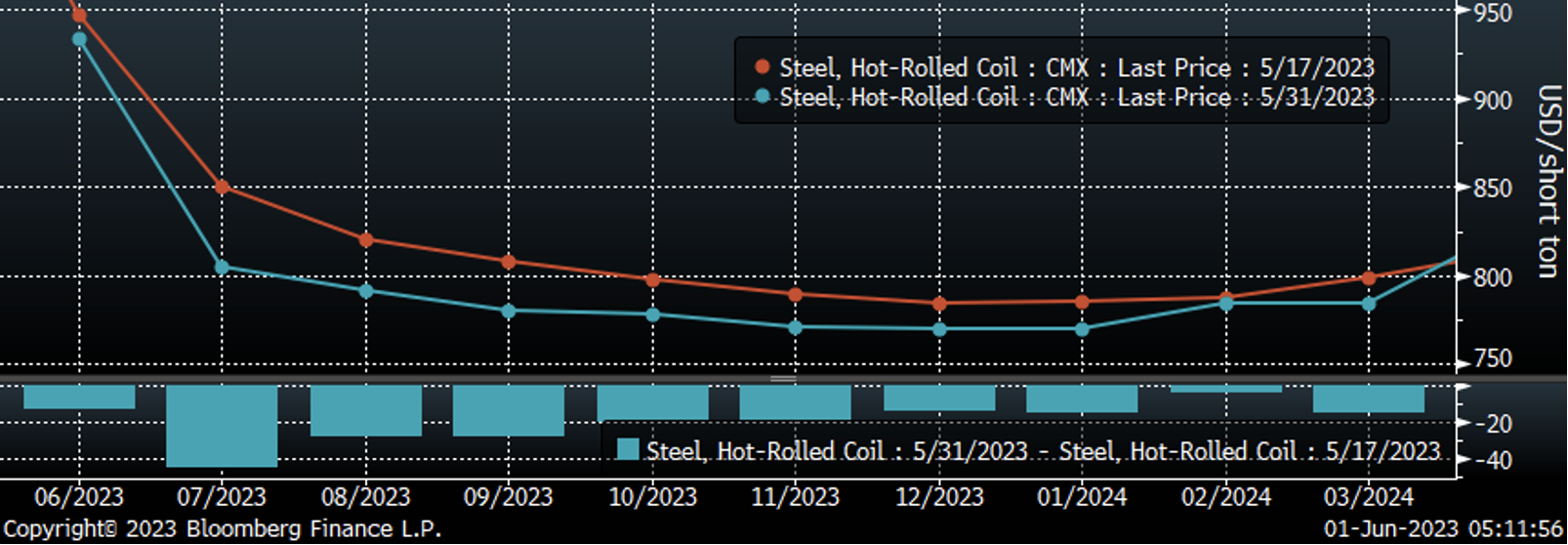Click the smallest spread bar at 02/2024
The height and width of the screenshot is (545, 1568).
coord(1225,389)
